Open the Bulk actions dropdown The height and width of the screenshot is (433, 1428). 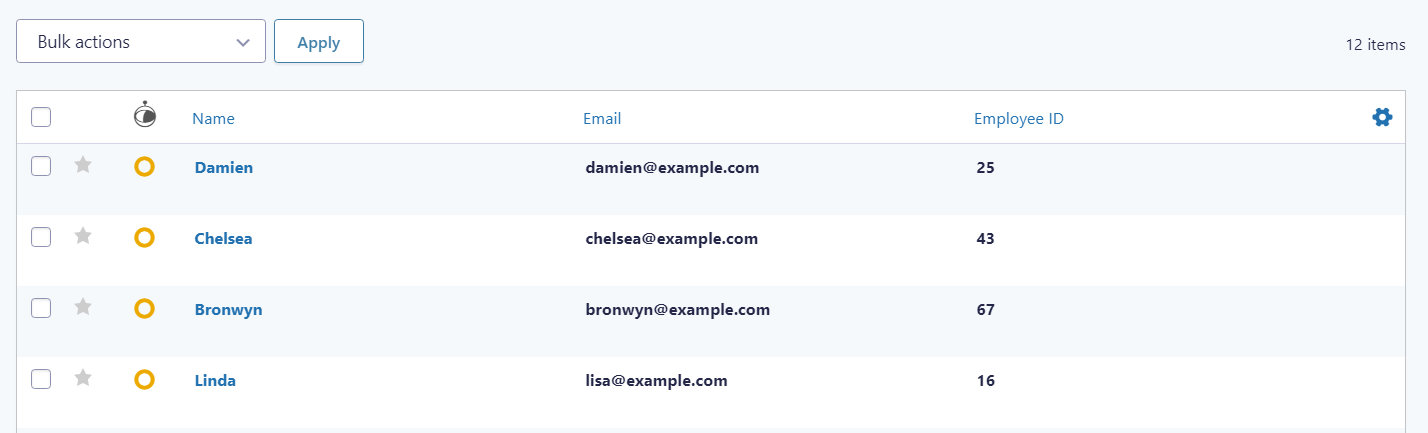(x=141, y=42)
